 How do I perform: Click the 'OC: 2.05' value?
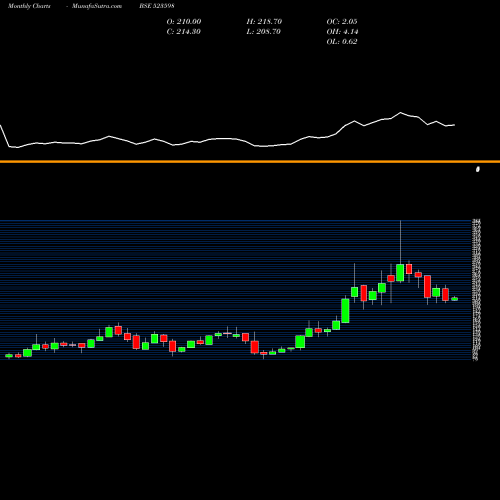pos(342,21)
